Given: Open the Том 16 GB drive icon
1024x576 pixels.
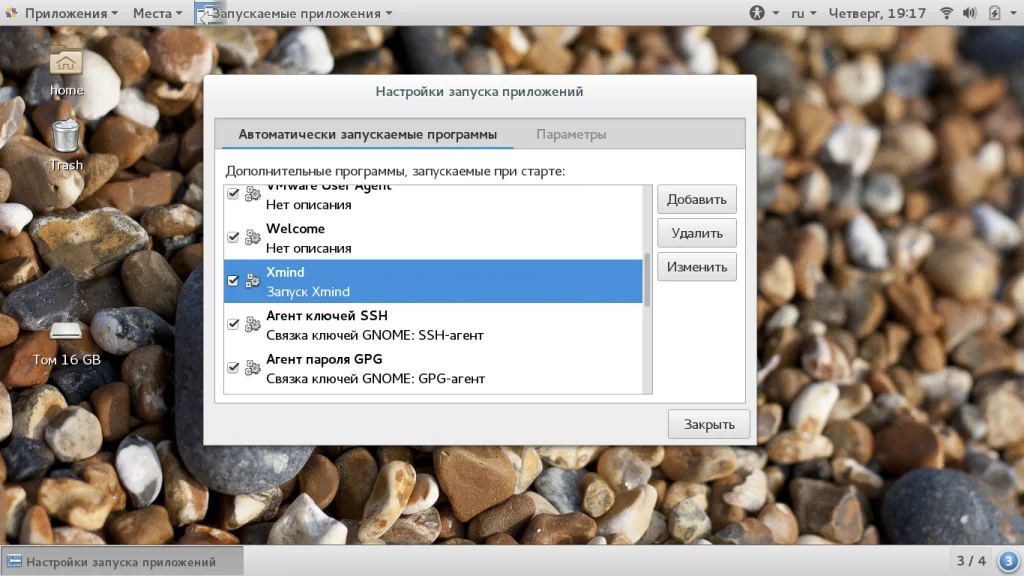Looking at the screenshot, I should tap(66, 330).
